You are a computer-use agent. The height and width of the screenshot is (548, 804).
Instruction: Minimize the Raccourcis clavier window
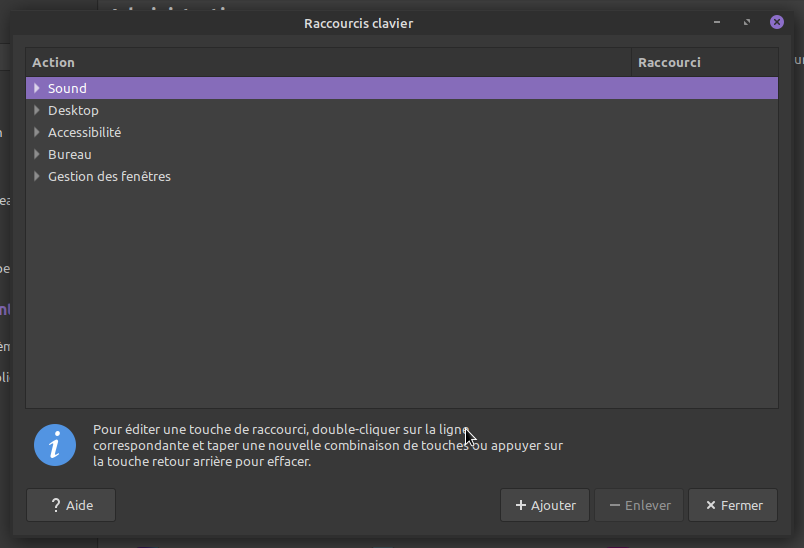(717, 22)
